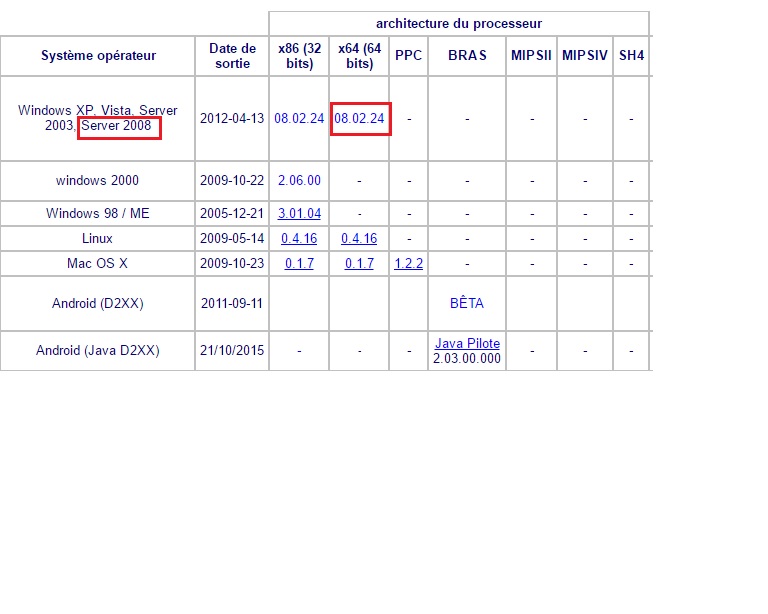
Task: Open the Mac OS X x64 0.1.7 link
Action: point(359,263)
